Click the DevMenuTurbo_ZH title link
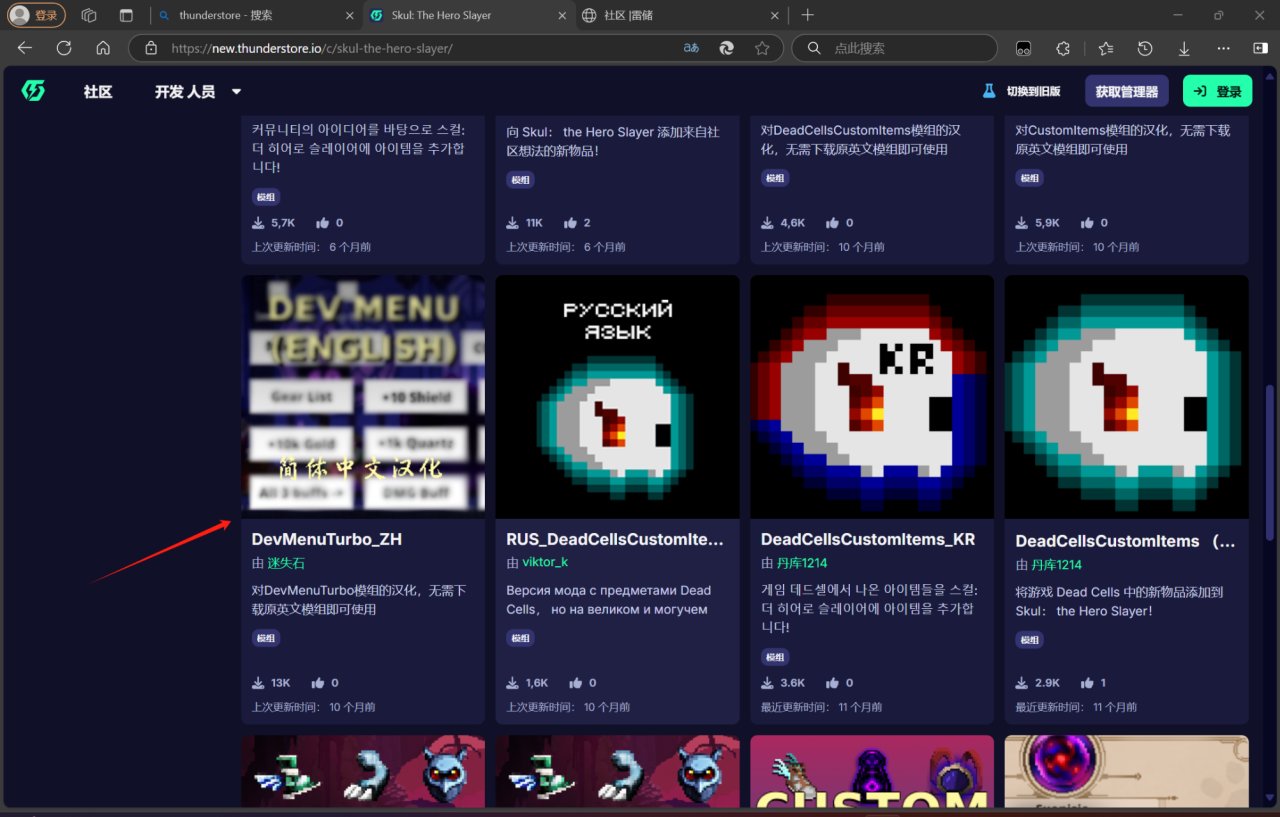This screenshot has height=817, width=1280. (x=327, y=539)
